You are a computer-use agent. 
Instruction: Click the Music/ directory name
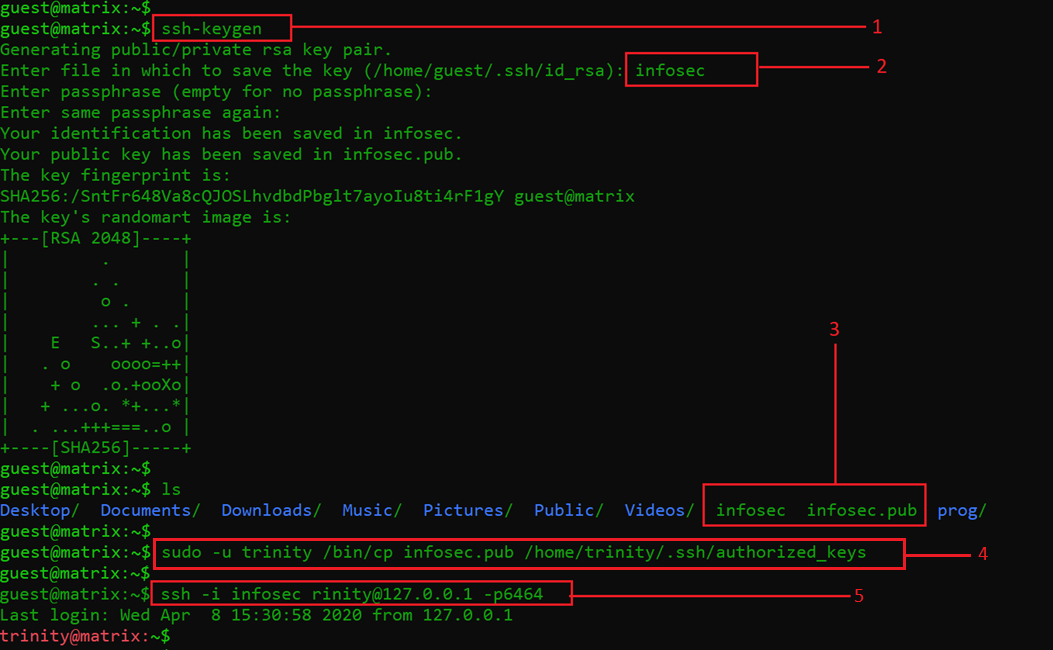coord(371,510)
